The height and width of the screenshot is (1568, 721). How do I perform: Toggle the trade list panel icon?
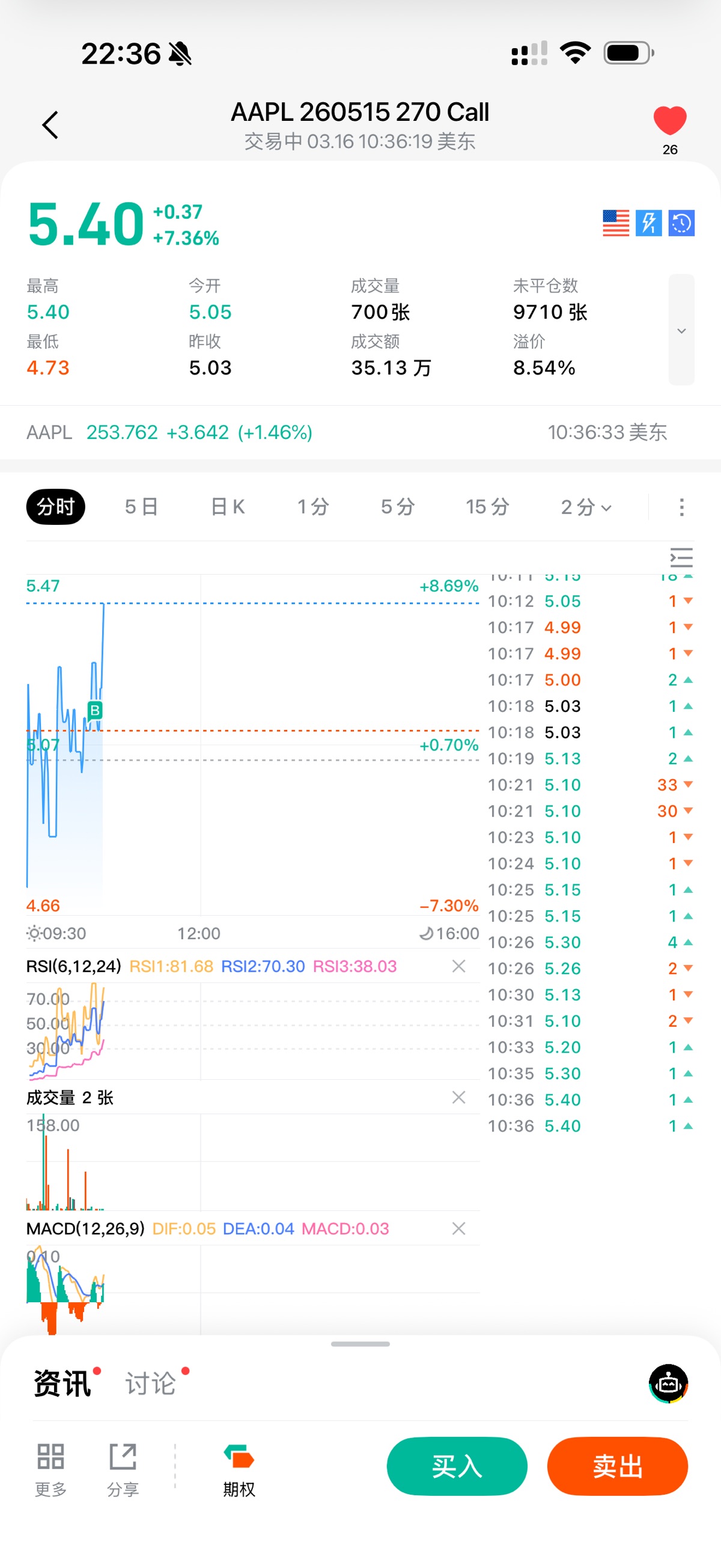(681, 557)
